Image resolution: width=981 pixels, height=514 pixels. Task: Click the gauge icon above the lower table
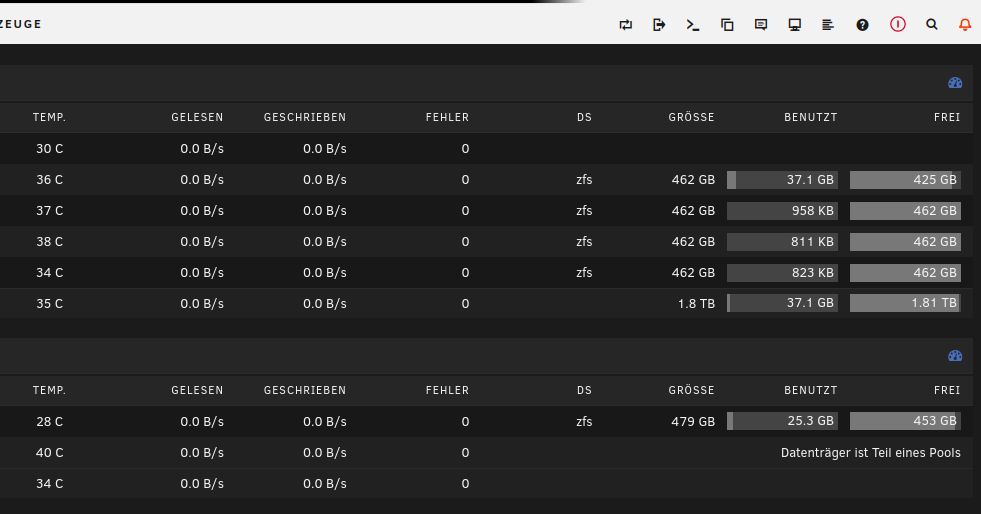pos(954,356)
